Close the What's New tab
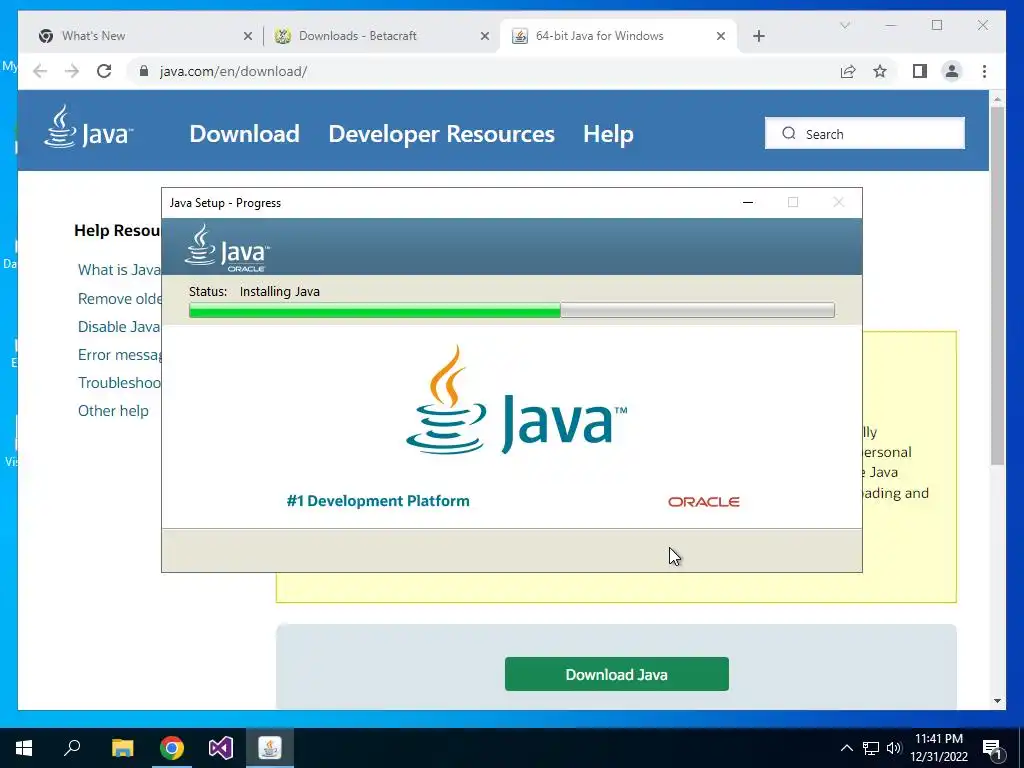This screenshot has width=1024, height=768. click(248, 36)
